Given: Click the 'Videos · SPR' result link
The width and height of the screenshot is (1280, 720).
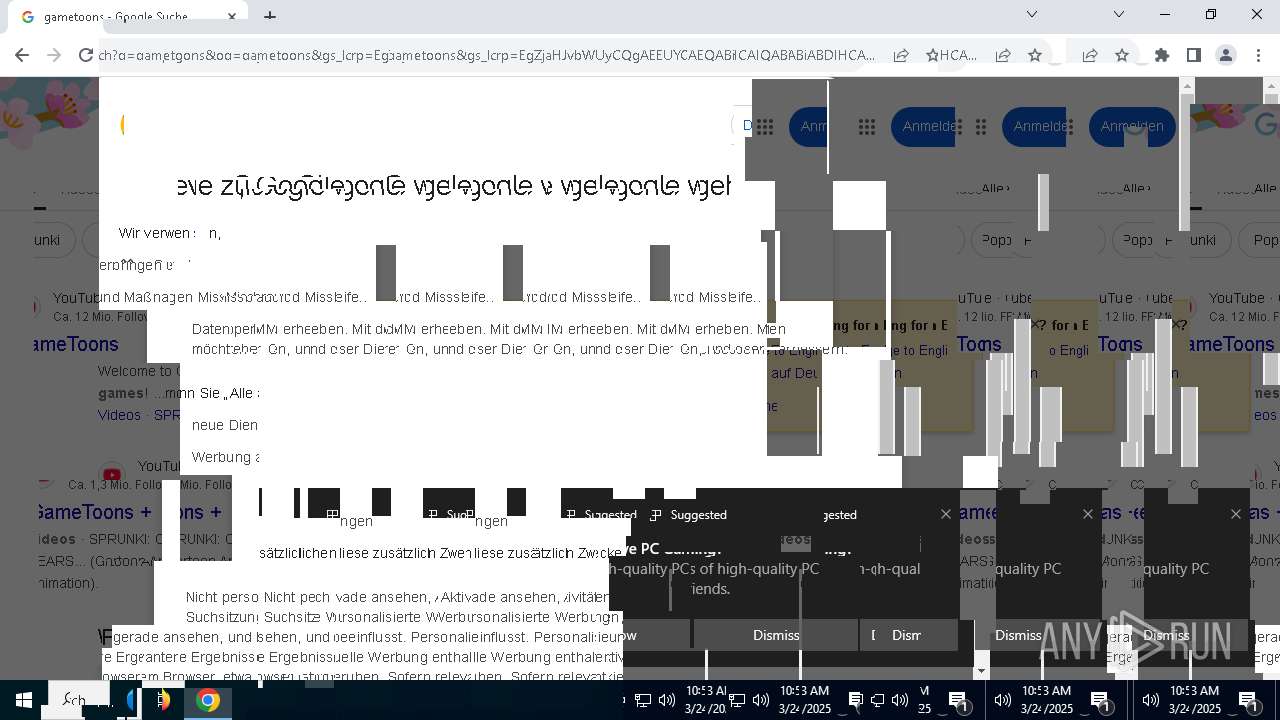Looking at the screenshot, I should tap(138, 415).
